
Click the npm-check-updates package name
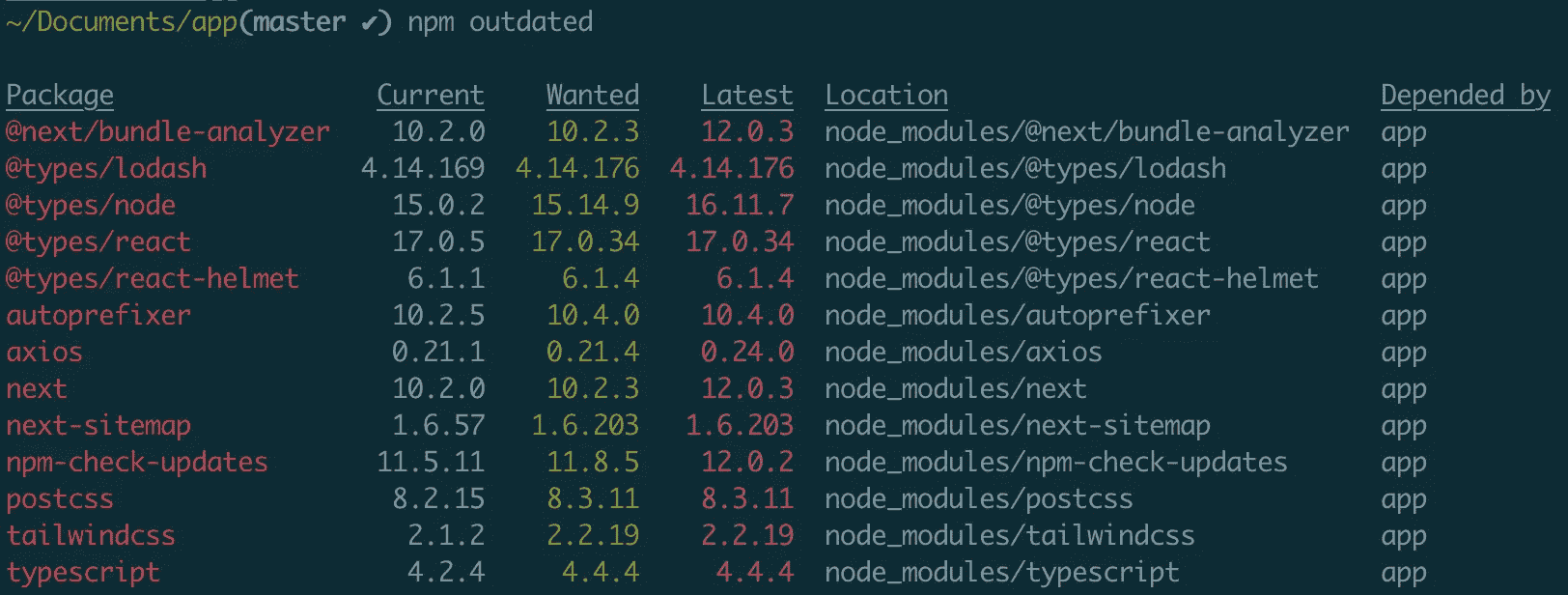[137, 462]
